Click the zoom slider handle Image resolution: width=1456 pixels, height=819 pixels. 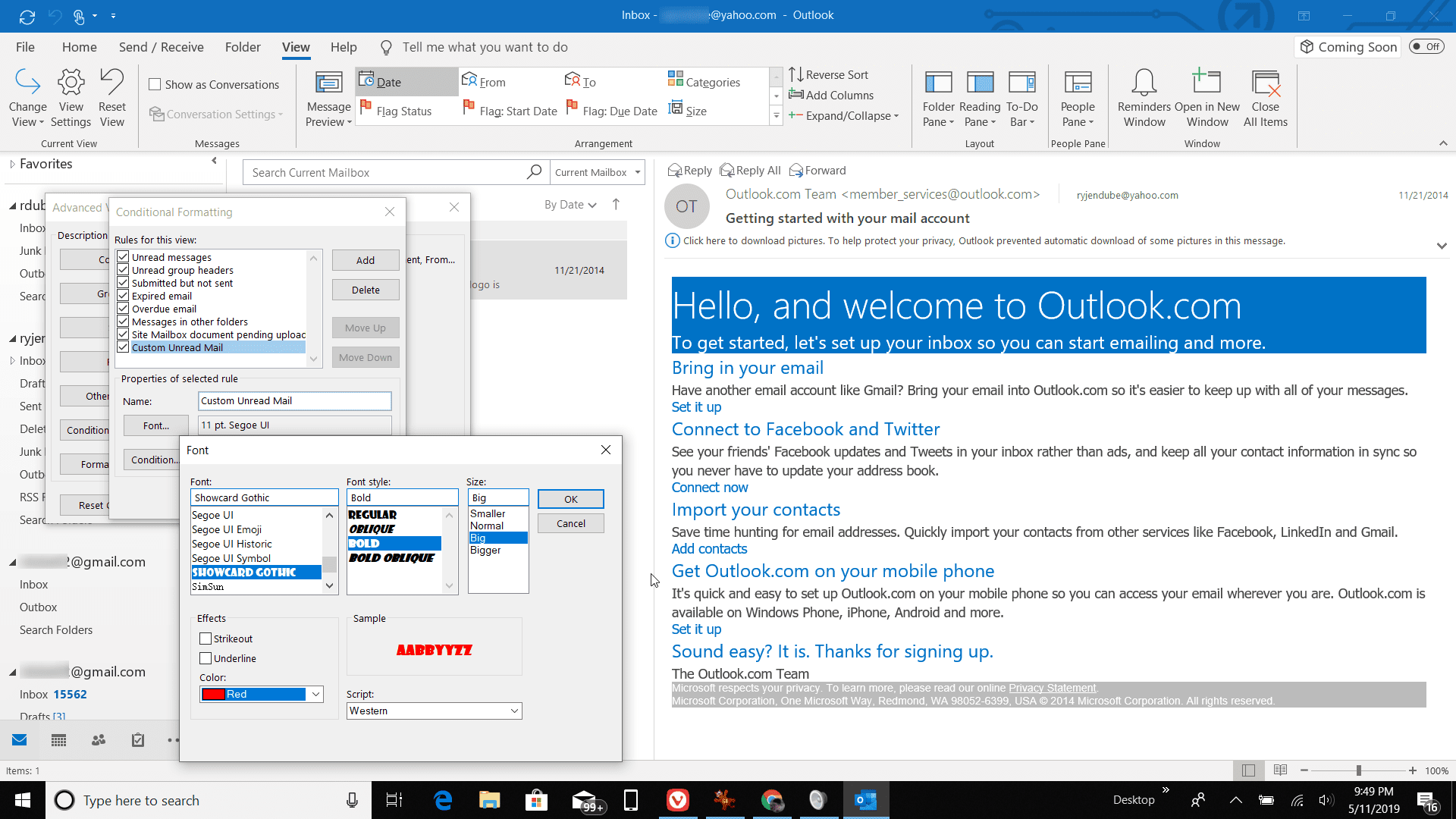1358,770
